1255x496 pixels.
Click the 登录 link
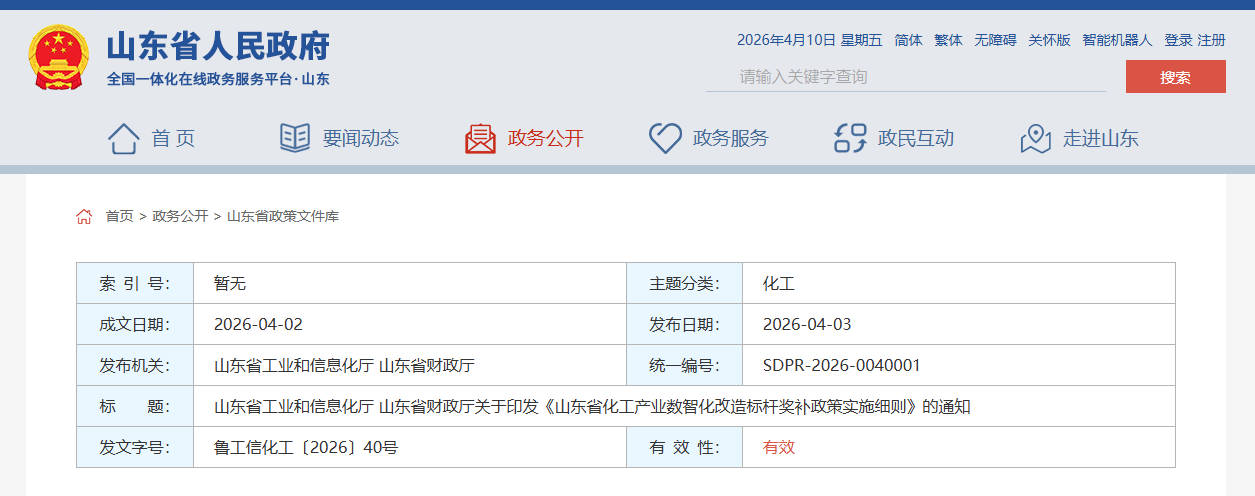[x=1178, y=40]
